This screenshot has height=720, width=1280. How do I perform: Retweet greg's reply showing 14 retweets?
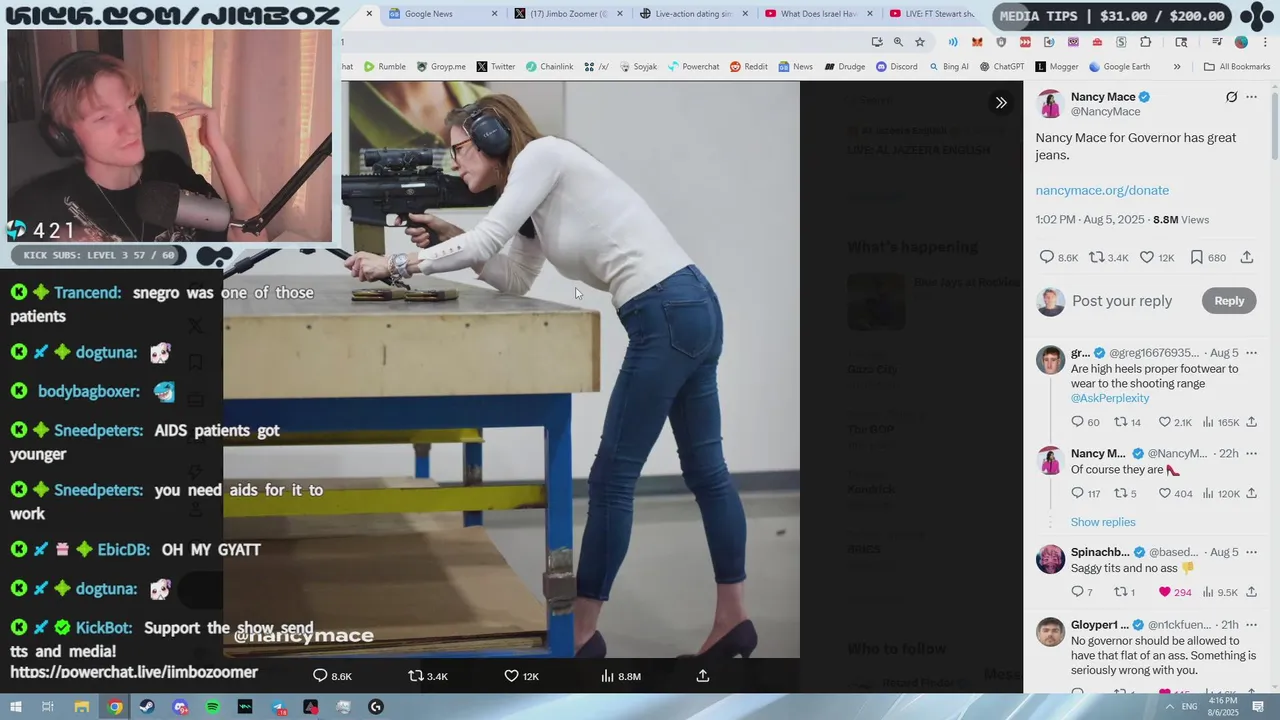1121,422
